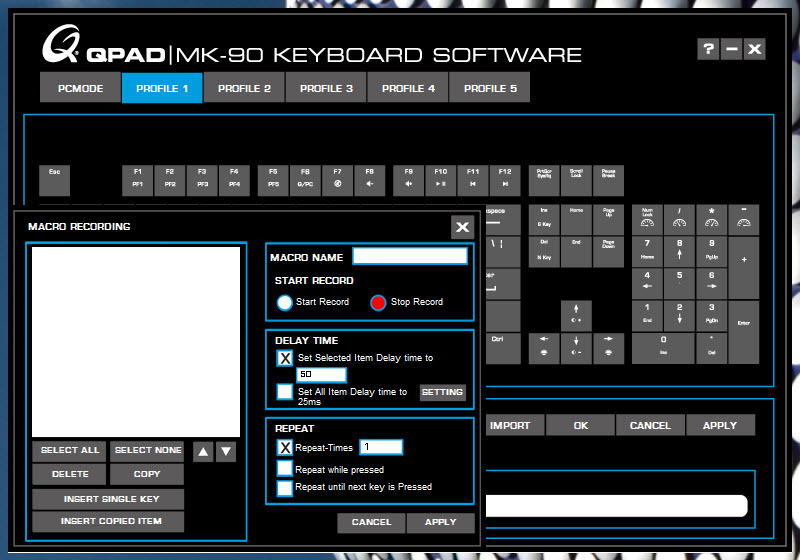Image resolution: width=800 pixels, height=560 pixels.
Task: Click the numpad 8 up-arrow key
Action: 679,251
